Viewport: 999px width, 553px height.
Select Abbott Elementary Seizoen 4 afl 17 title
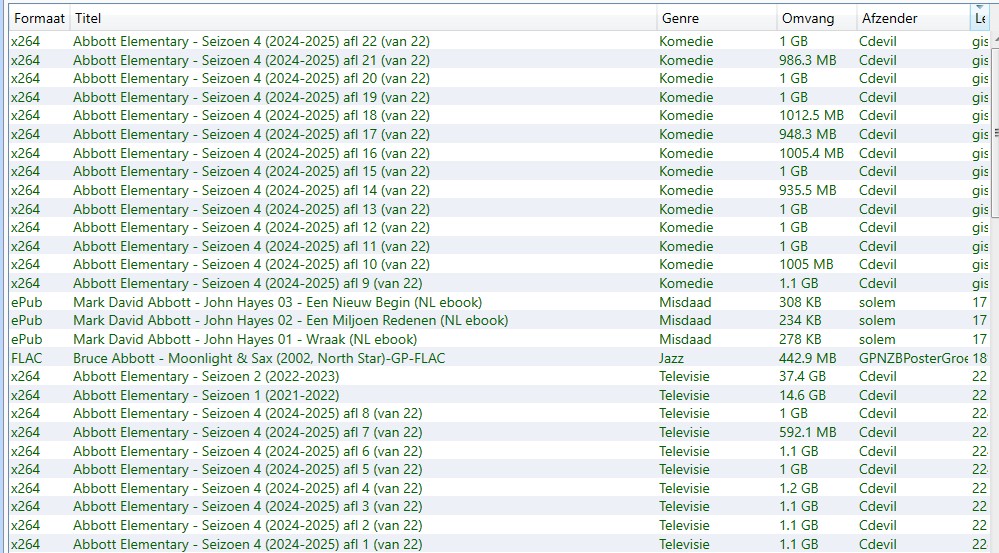251,134
